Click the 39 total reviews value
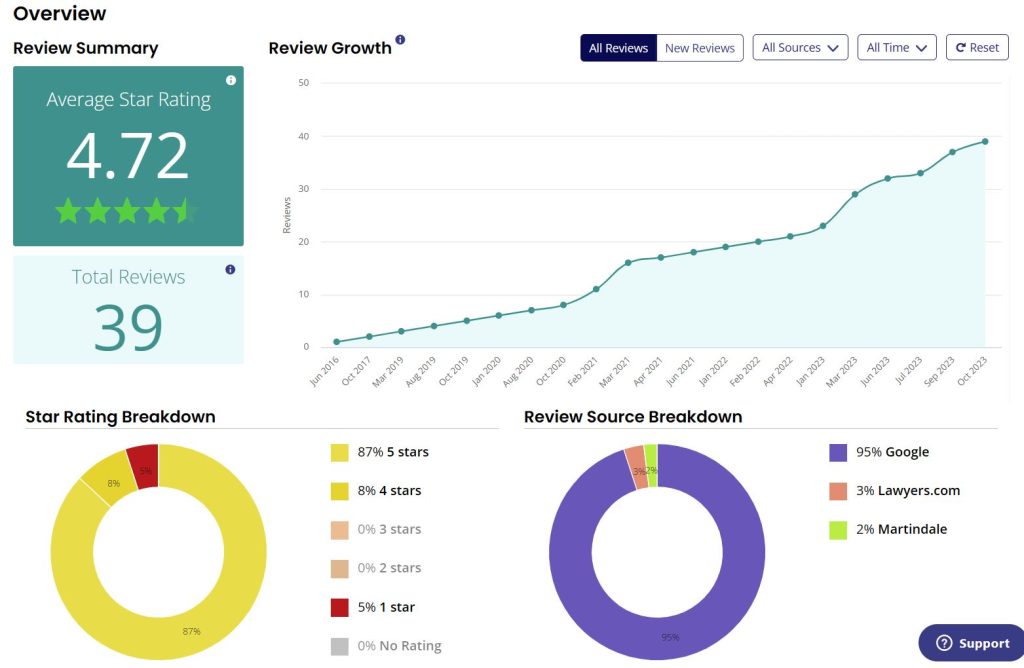 (x=128, y=326)
